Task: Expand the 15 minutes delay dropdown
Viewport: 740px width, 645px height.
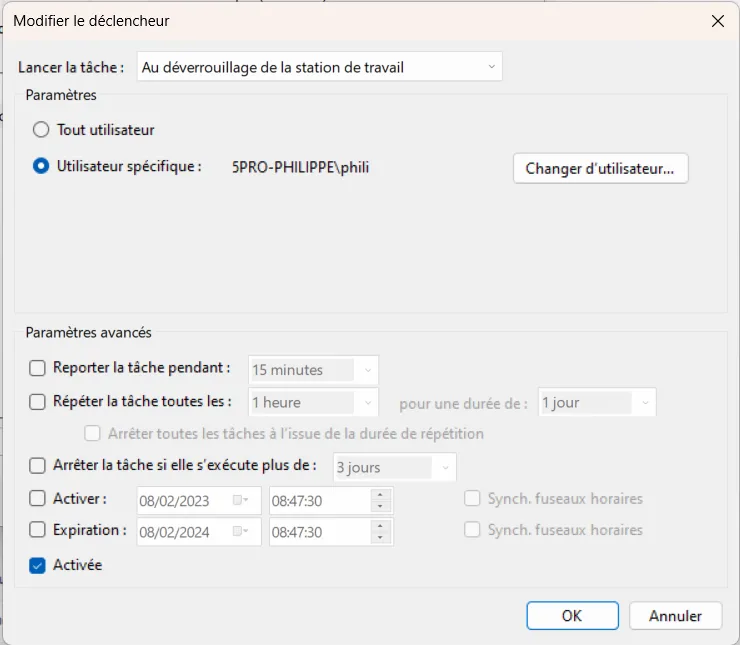Action: (313, 369)
